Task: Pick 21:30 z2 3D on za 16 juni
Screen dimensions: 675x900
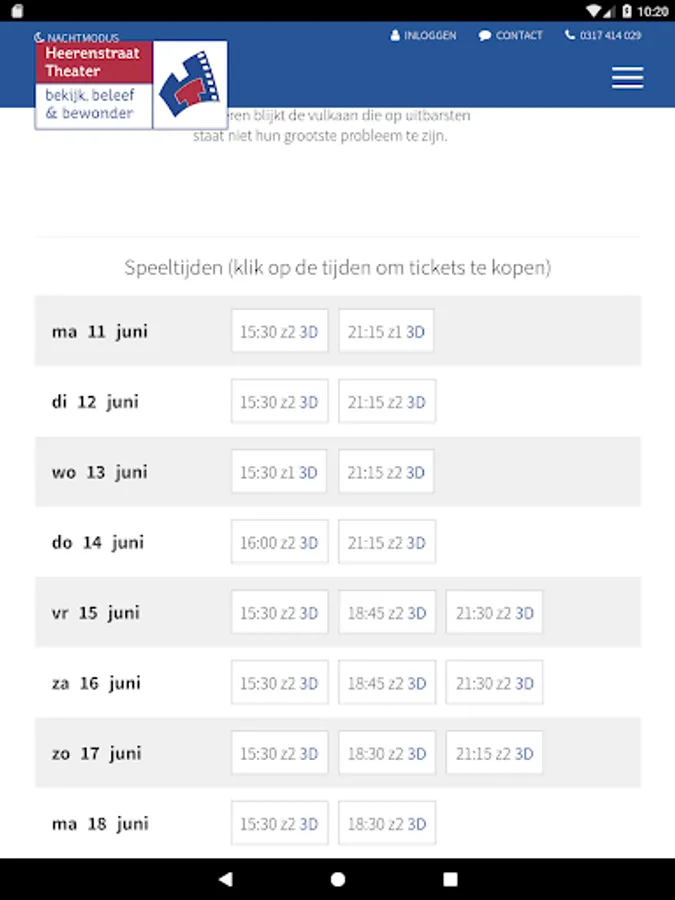Action: click(x=494, y=683)
